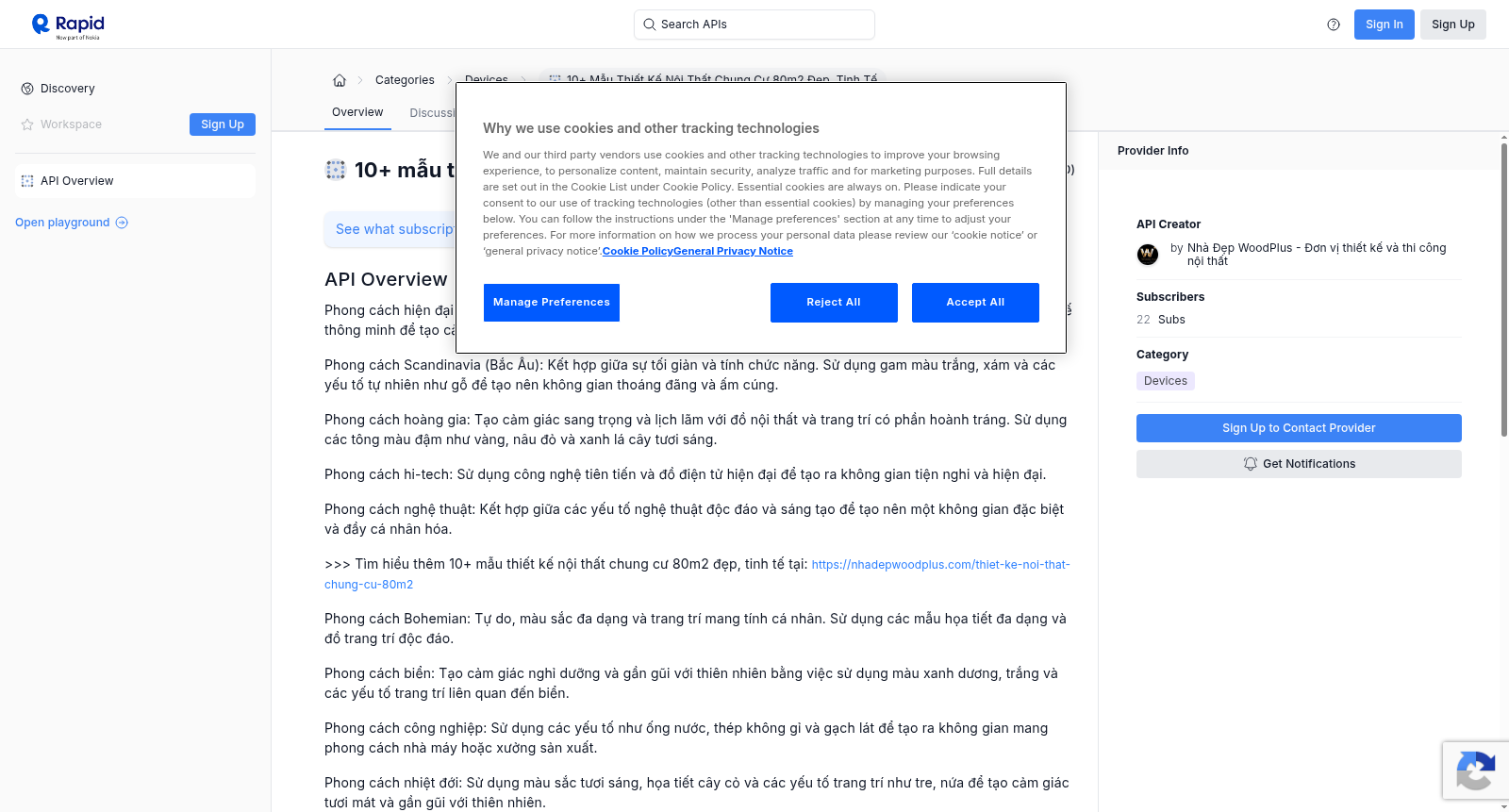
Task: Switch to the Discussions tab
Action: click(433, 113)
